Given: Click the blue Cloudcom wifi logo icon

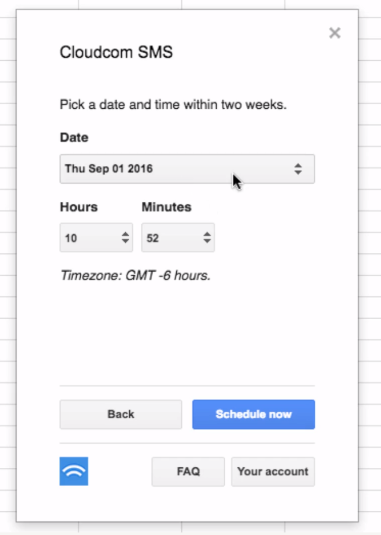Looking at the screenshot, I should coord(74,471).
